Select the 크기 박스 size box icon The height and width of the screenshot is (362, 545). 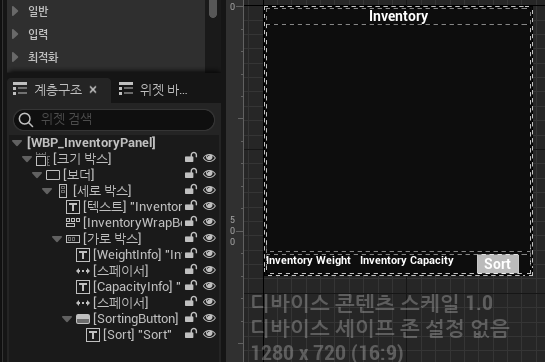click(42, 159)
